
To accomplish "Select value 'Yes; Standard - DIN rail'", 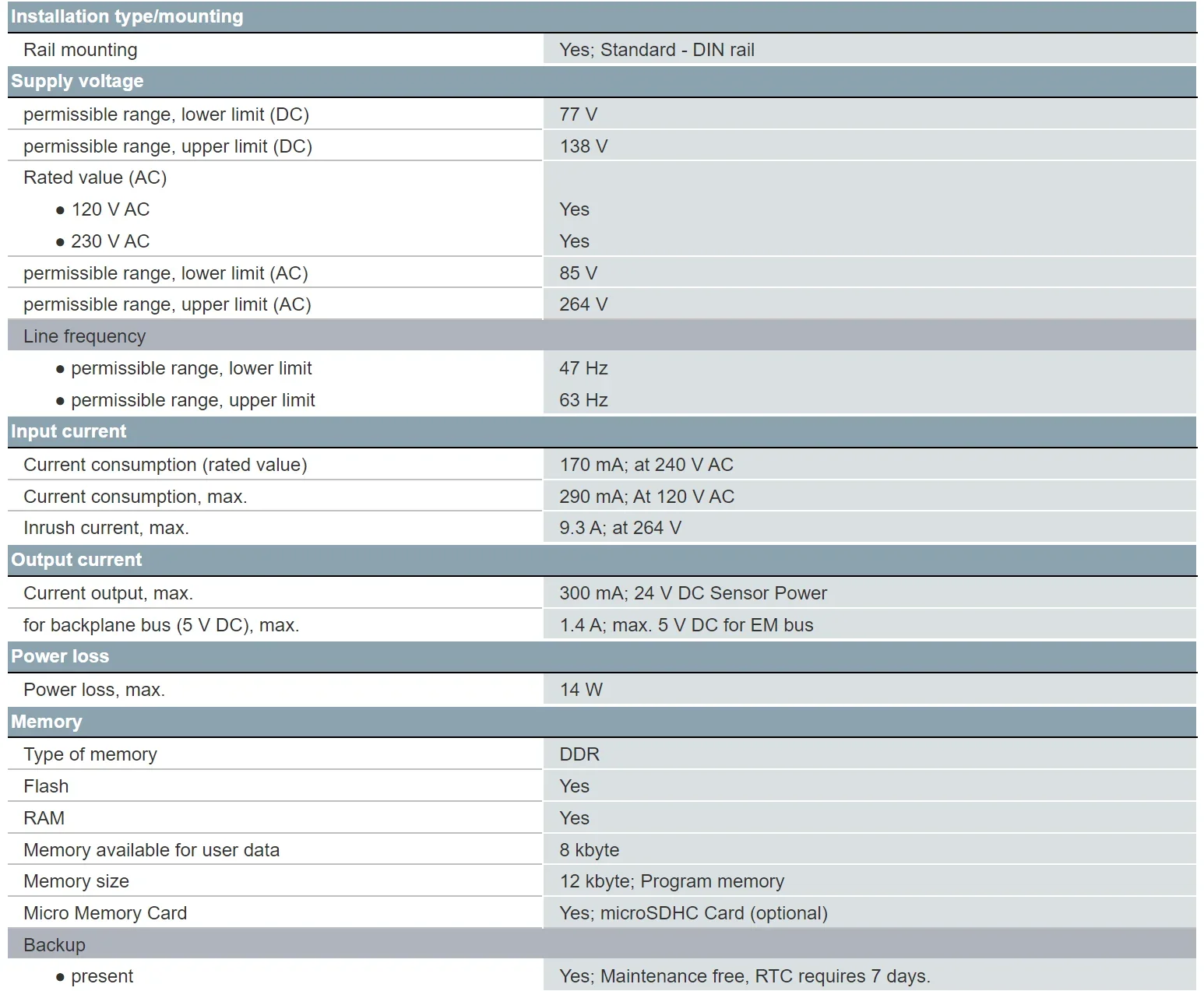I will click(657, 50).
